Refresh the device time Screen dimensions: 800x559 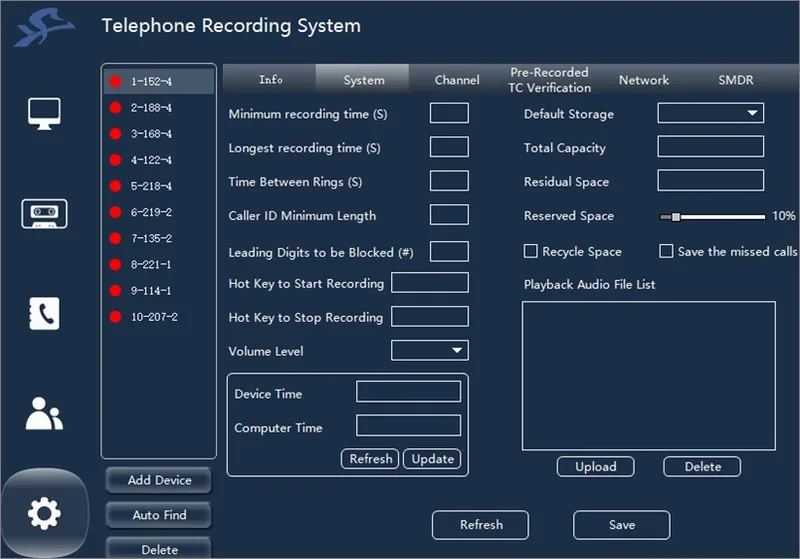(370, 459)
